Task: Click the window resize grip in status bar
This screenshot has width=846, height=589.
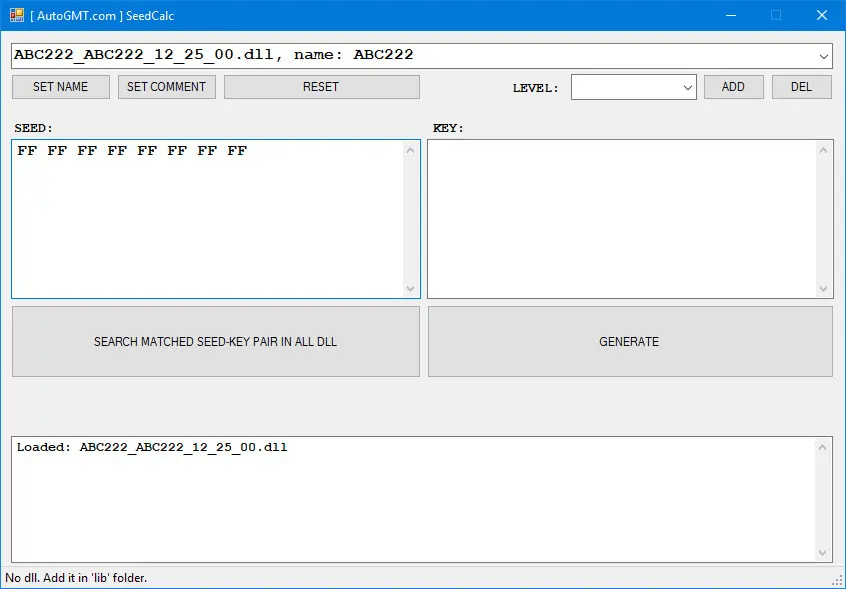Action: pos(838,581)
